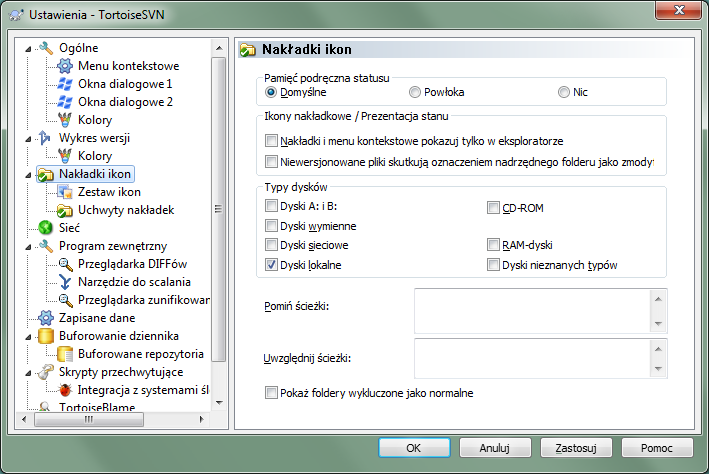Confirm settings with OK button
This screenshot has width=709, height=474.
click(414, 448)
